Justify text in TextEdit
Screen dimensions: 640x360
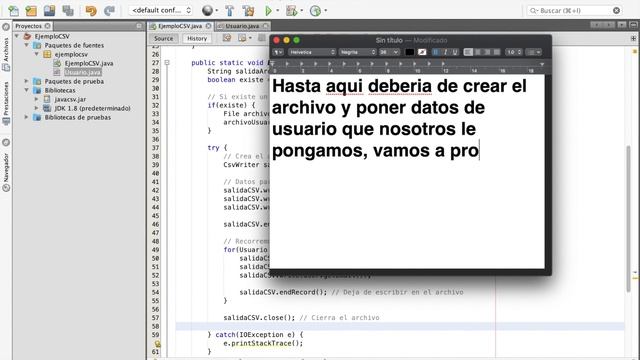(496, 52)
